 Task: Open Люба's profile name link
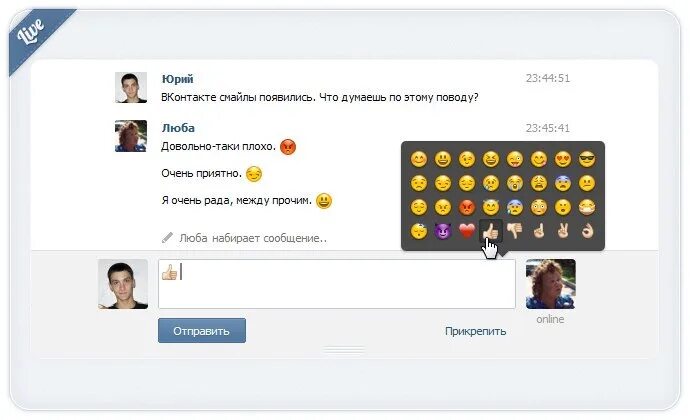tap(178, 128)
